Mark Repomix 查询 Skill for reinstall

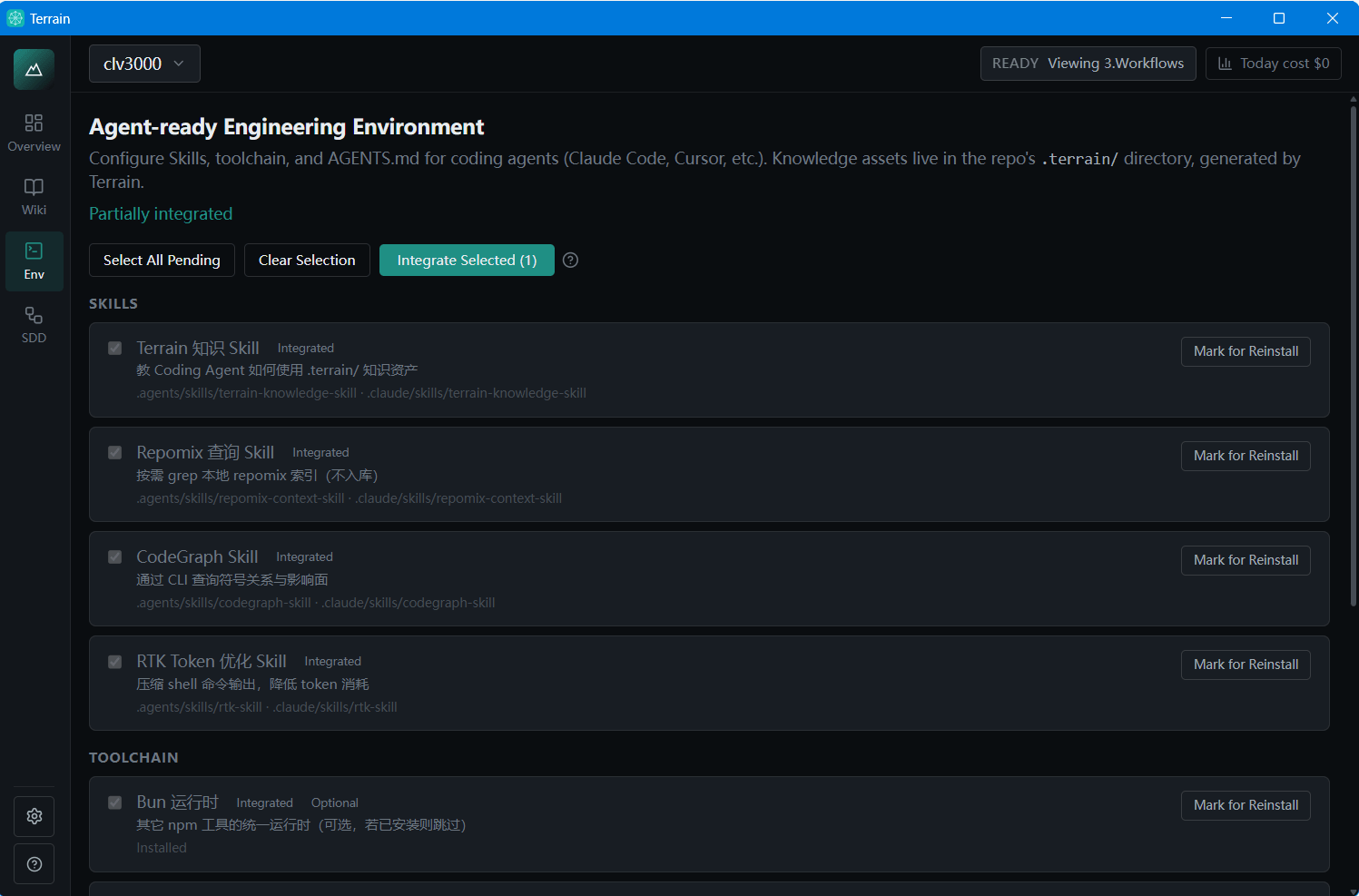[x=1246, y=456]
